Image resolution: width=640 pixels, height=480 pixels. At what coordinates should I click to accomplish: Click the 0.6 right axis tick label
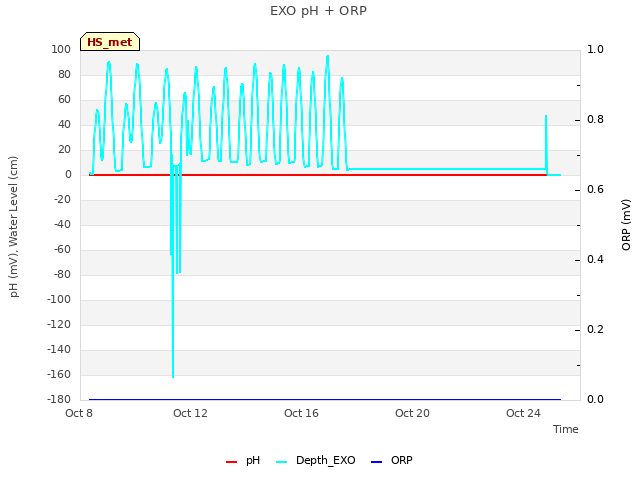(x=595, y=189)
